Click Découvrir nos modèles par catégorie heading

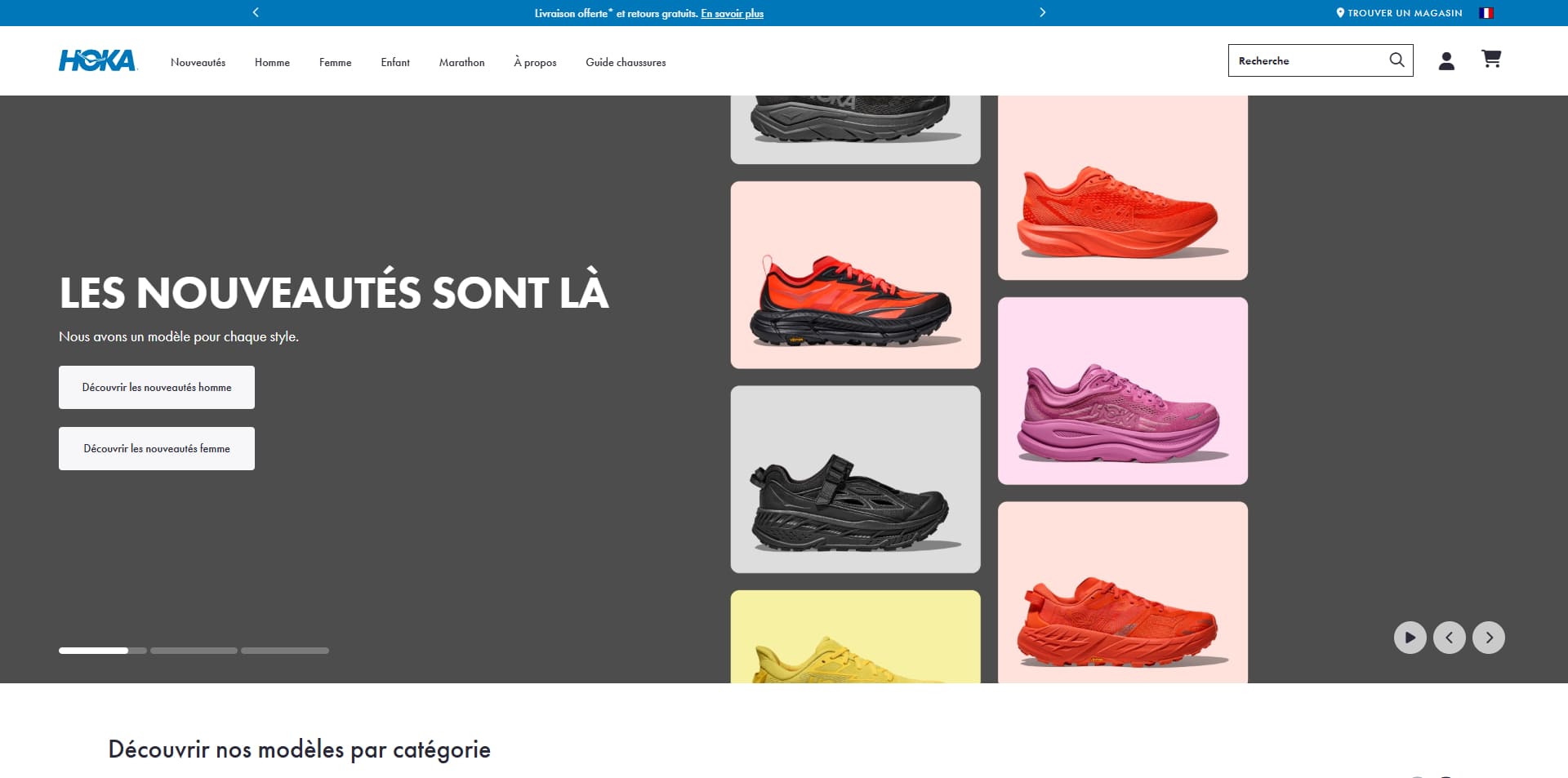300,749
